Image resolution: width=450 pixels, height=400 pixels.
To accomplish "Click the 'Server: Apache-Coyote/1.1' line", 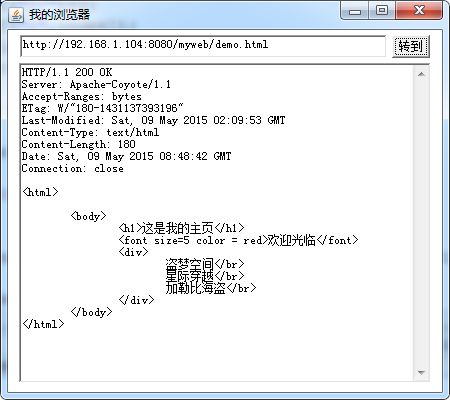I will point(96,84).
